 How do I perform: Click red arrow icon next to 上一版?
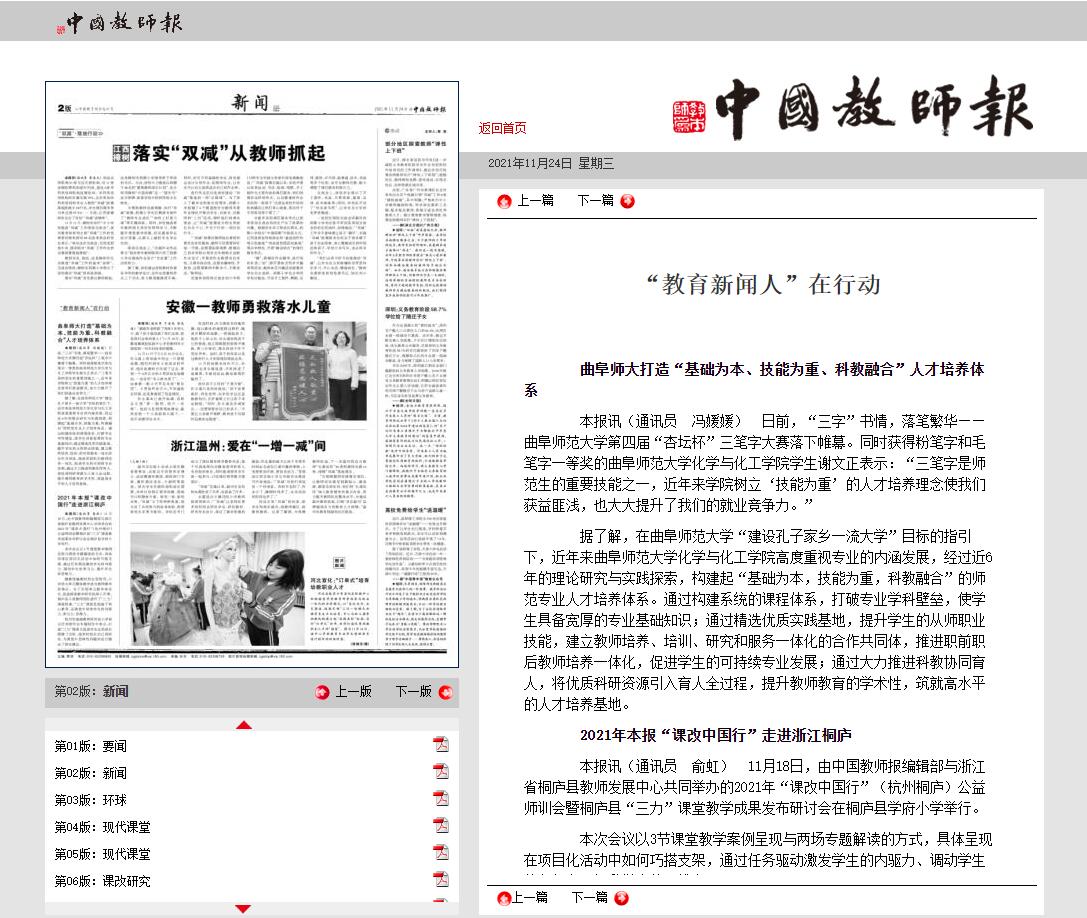(x=322, y=691)
